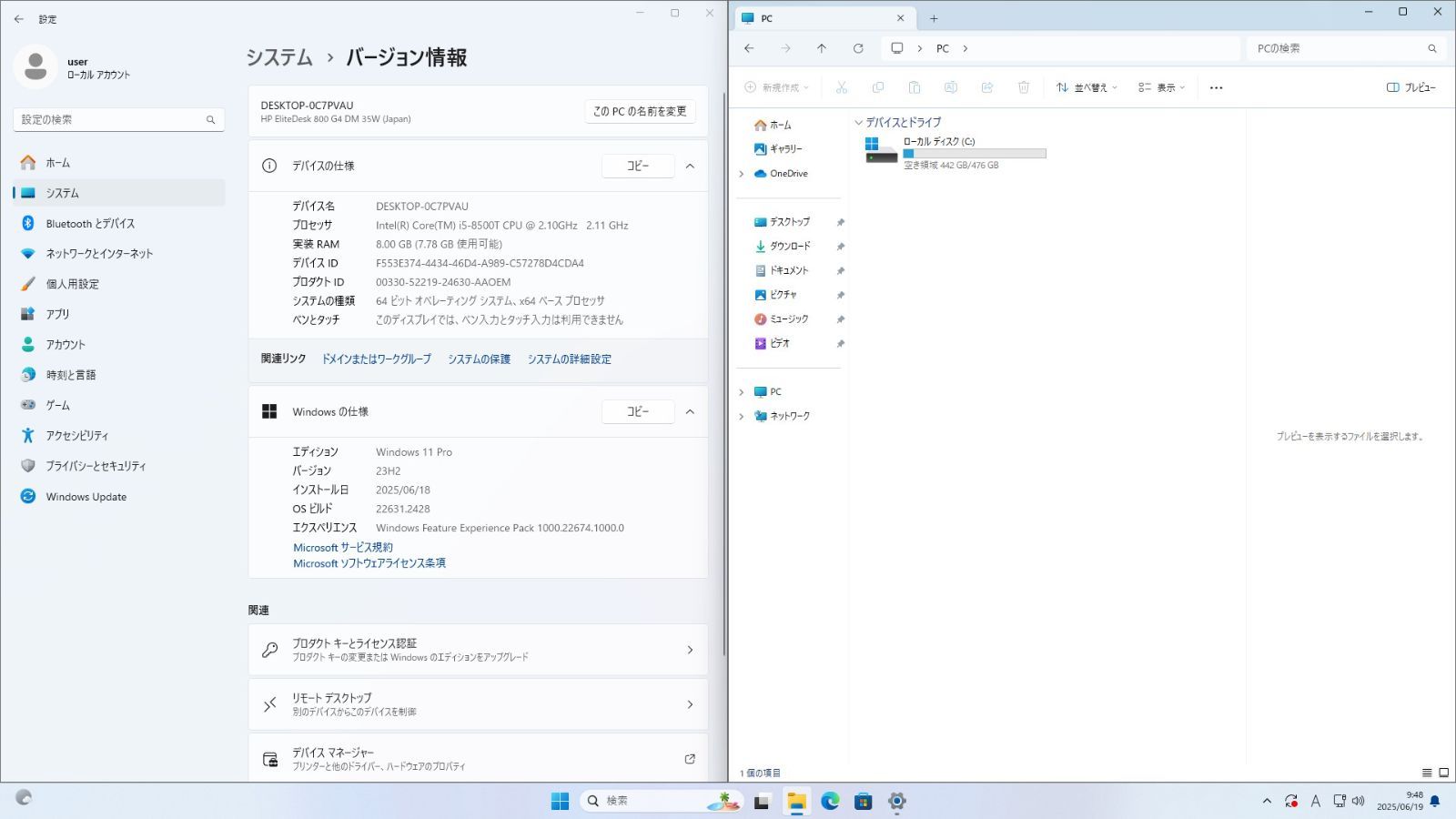The image size is (1456, 819).
Task: Open Product key and activation
Action: 478,650
